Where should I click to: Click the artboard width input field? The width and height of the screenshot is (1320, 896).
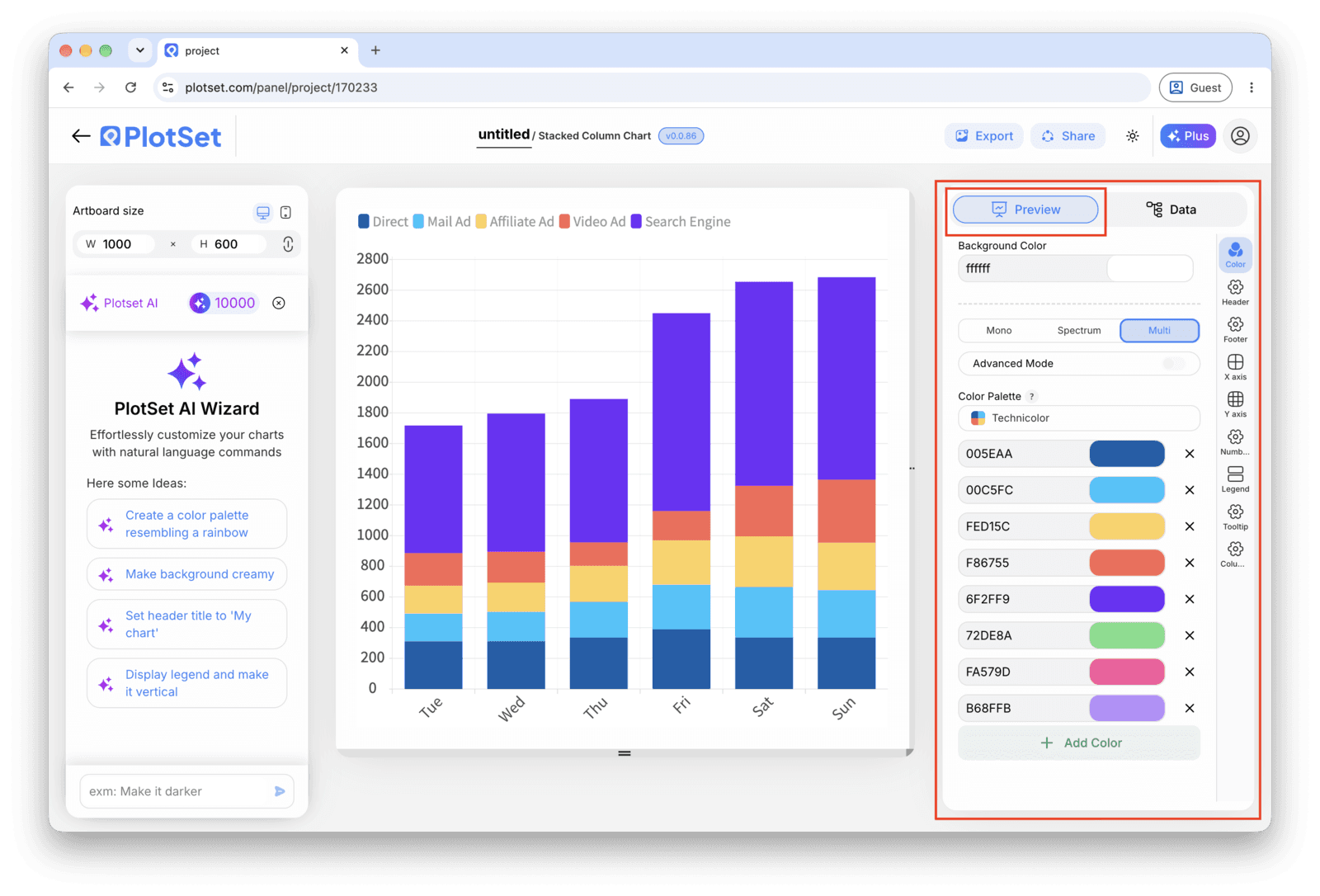117,244
